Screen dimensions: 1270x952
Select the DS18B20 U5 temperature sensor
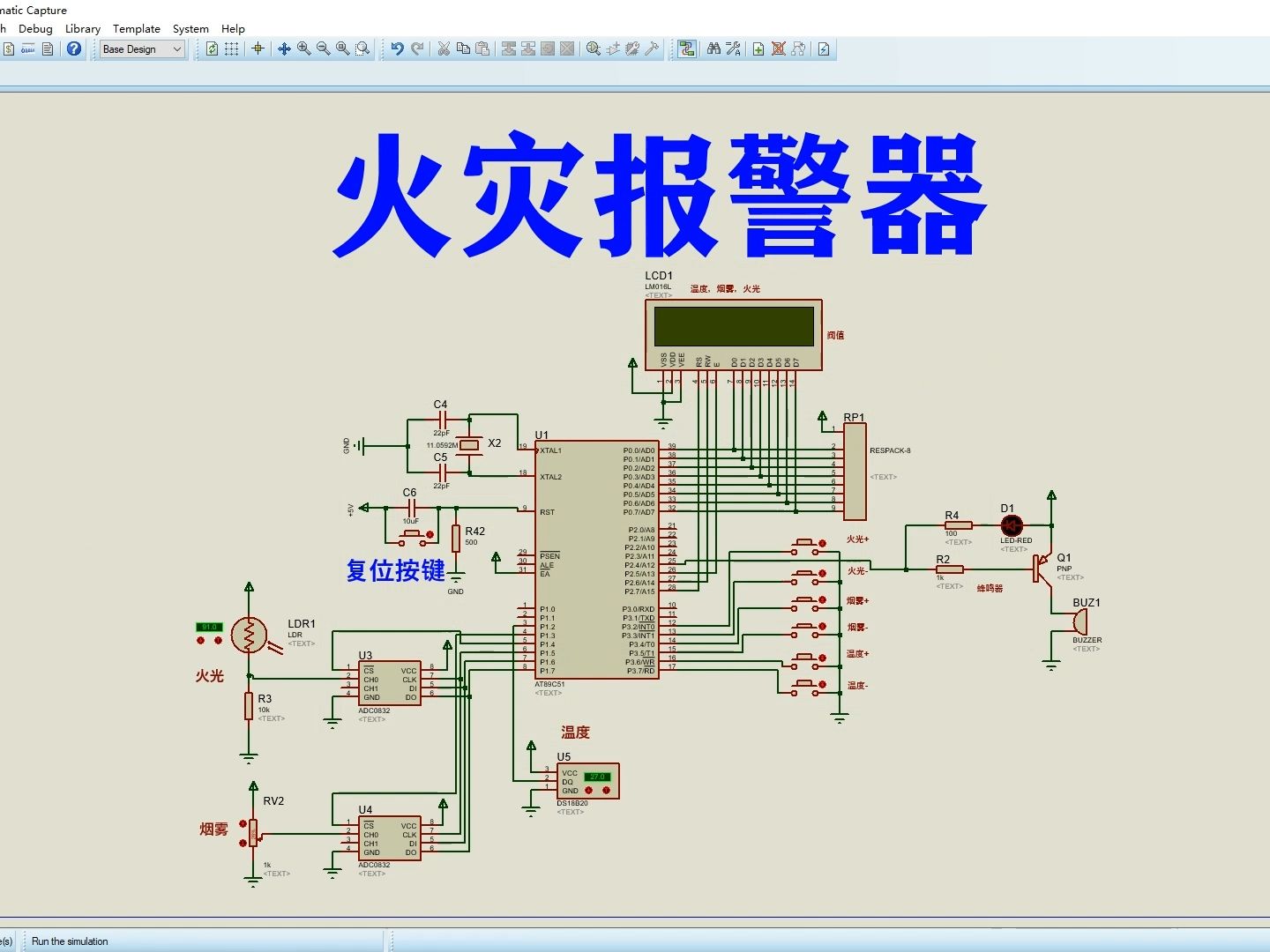(x=587, y=781)
